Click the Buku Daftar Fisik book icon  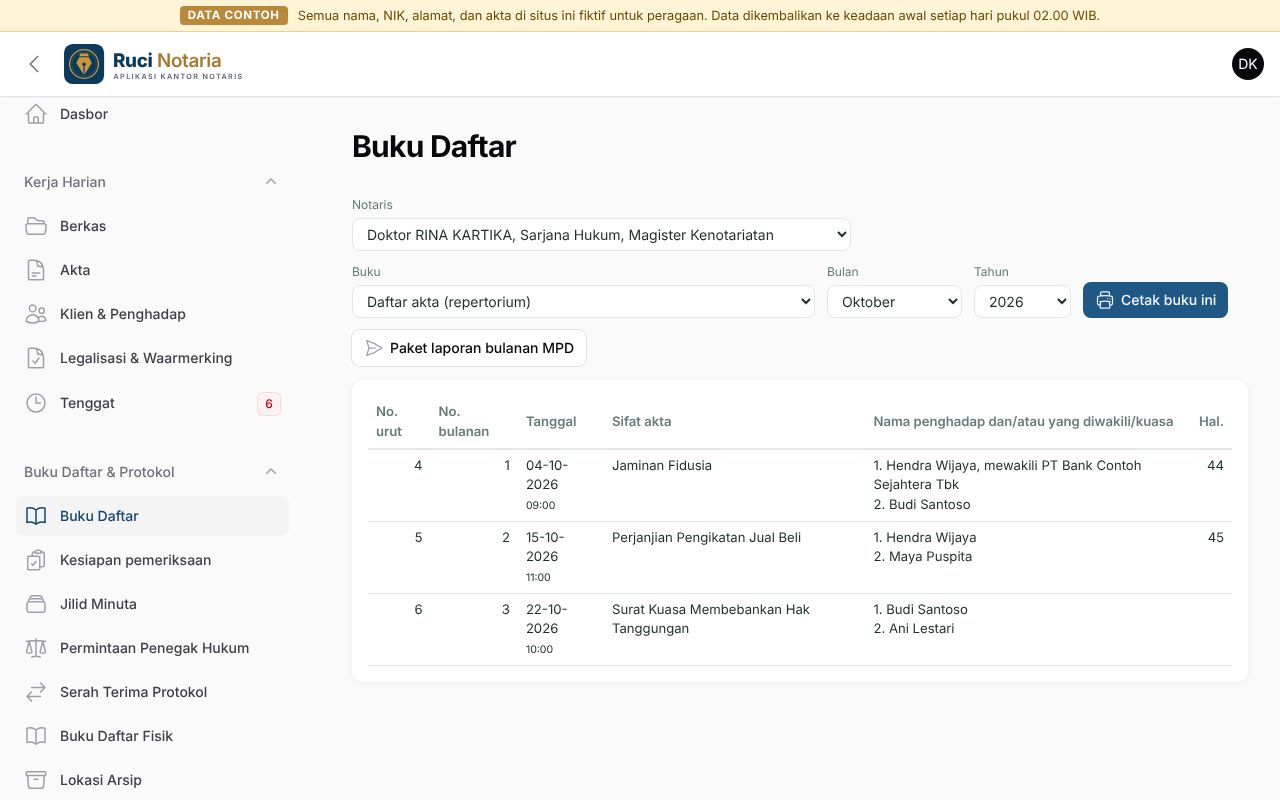tap(36, 736)
